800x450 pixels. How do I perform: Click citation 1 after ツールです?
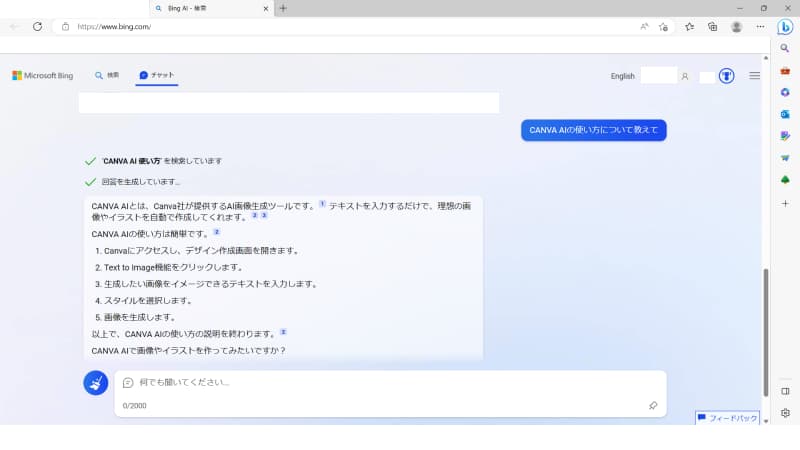322,204
